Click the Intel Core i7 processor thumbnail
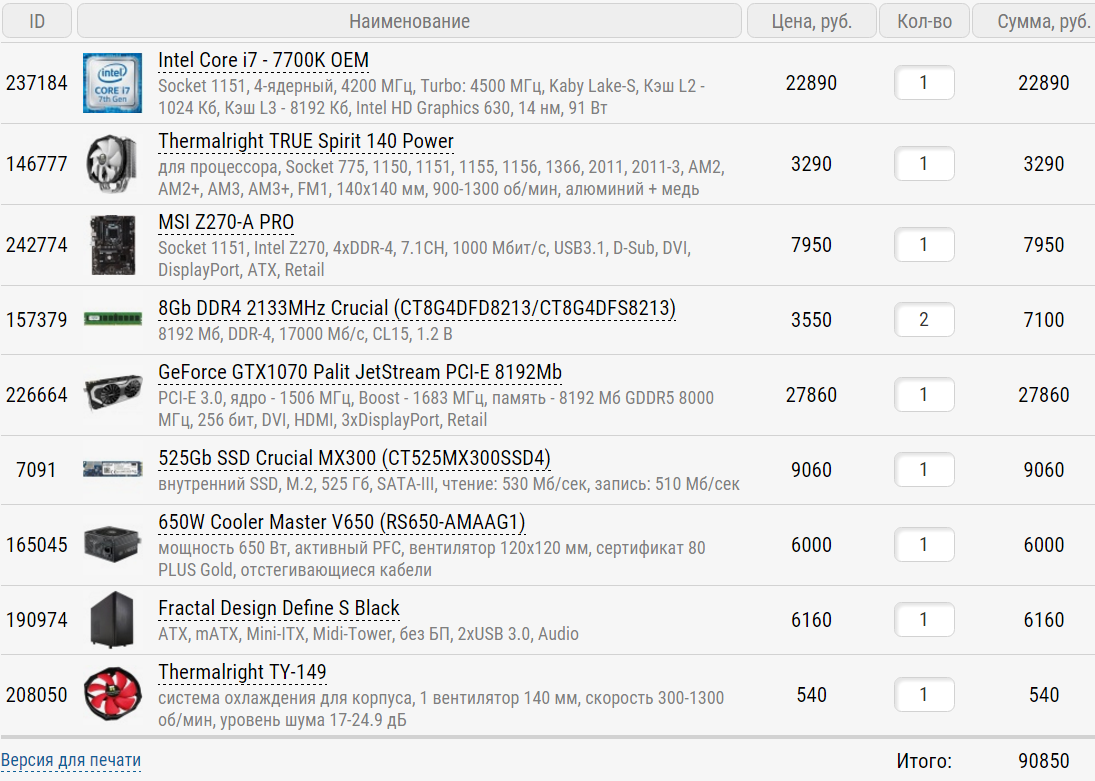This screenshot has height=781, width=1095. [112, 83]
